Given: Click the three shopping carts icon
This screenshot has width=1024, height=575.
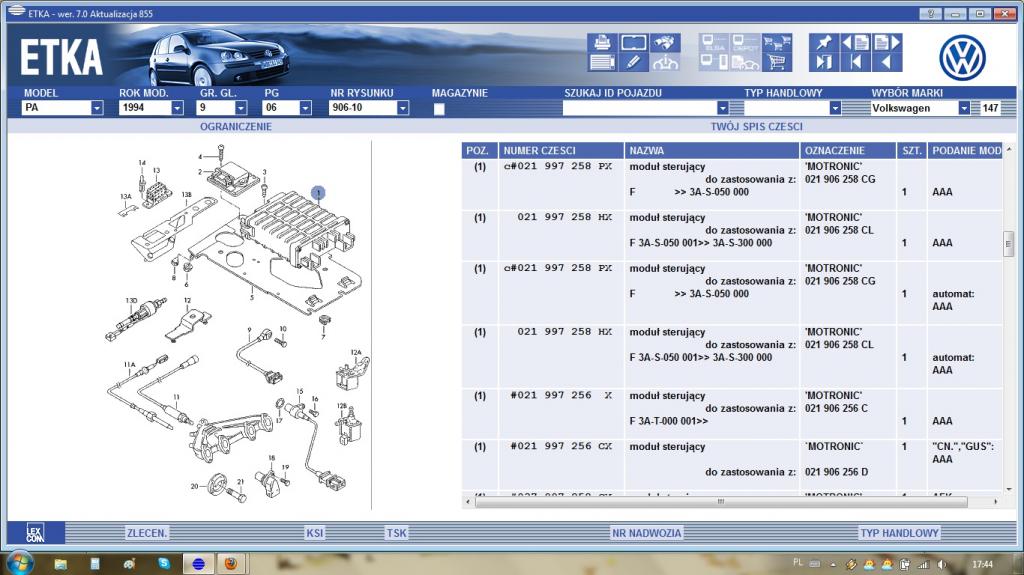Looking at the screenshot, I should click(x=776, y=43).
